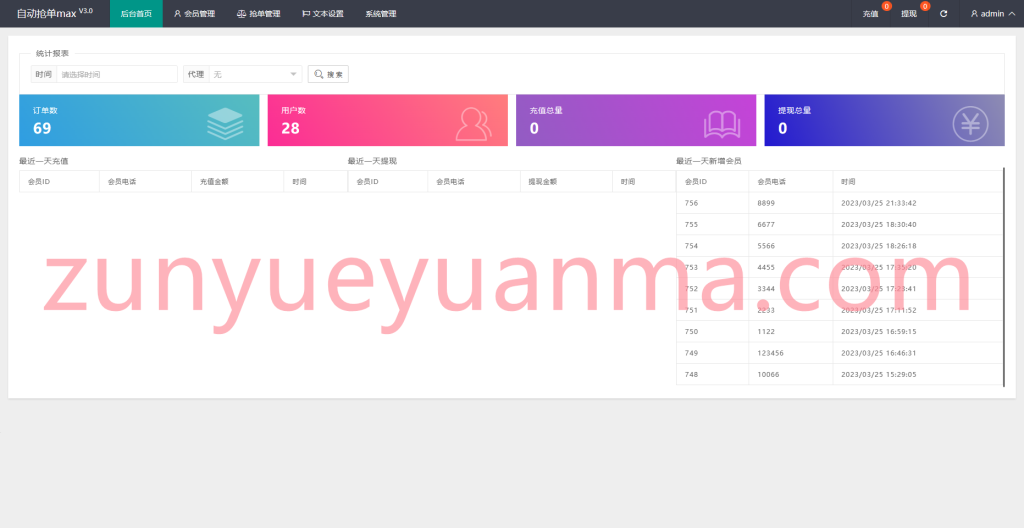Click the refresh icon in header
The height and width of the screenshot is (528, 1024).
944,14
